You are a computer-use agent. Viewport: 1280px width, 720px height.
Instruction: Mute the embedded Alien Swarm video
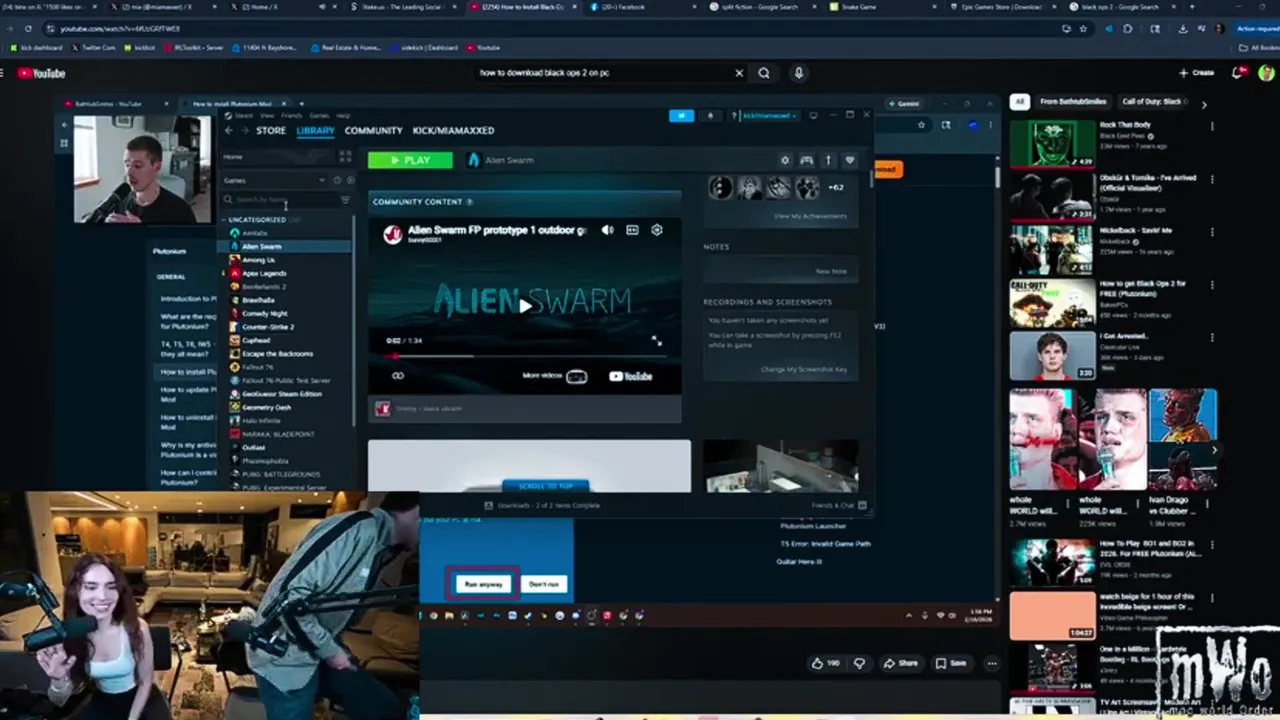(607, 230)
